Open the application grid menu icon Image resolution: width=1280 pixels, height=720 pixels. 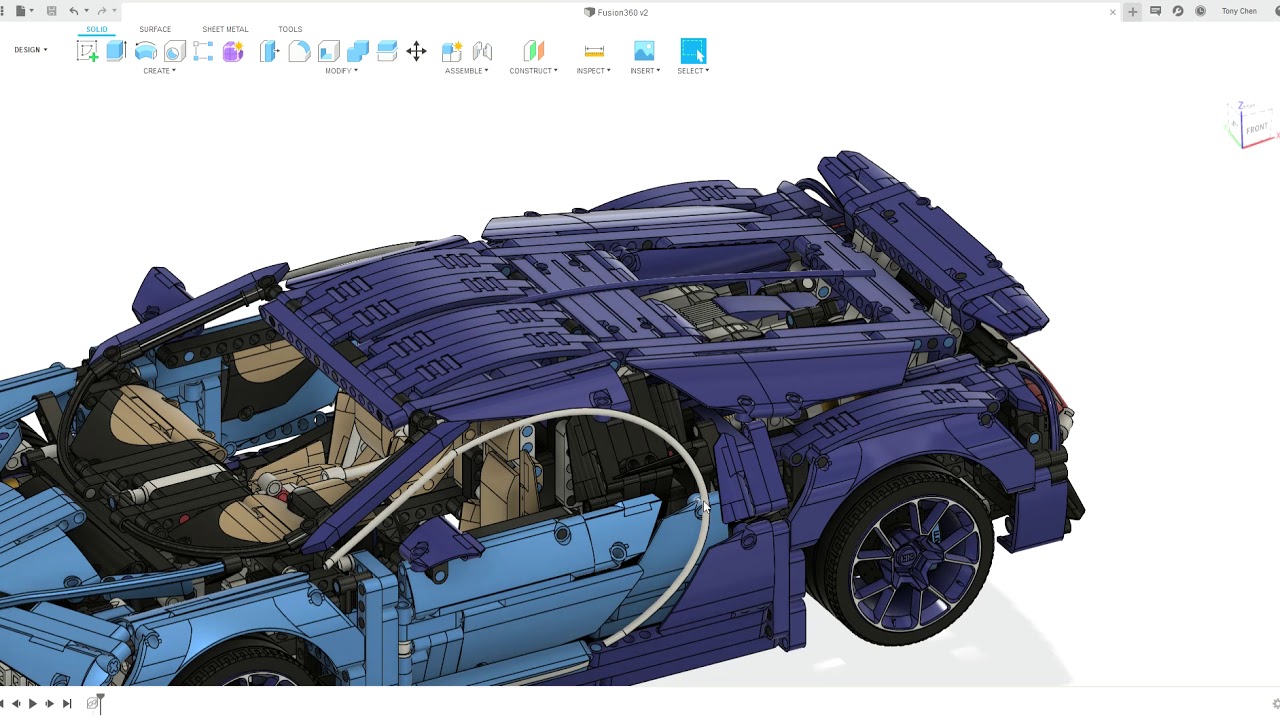[3, 11]
